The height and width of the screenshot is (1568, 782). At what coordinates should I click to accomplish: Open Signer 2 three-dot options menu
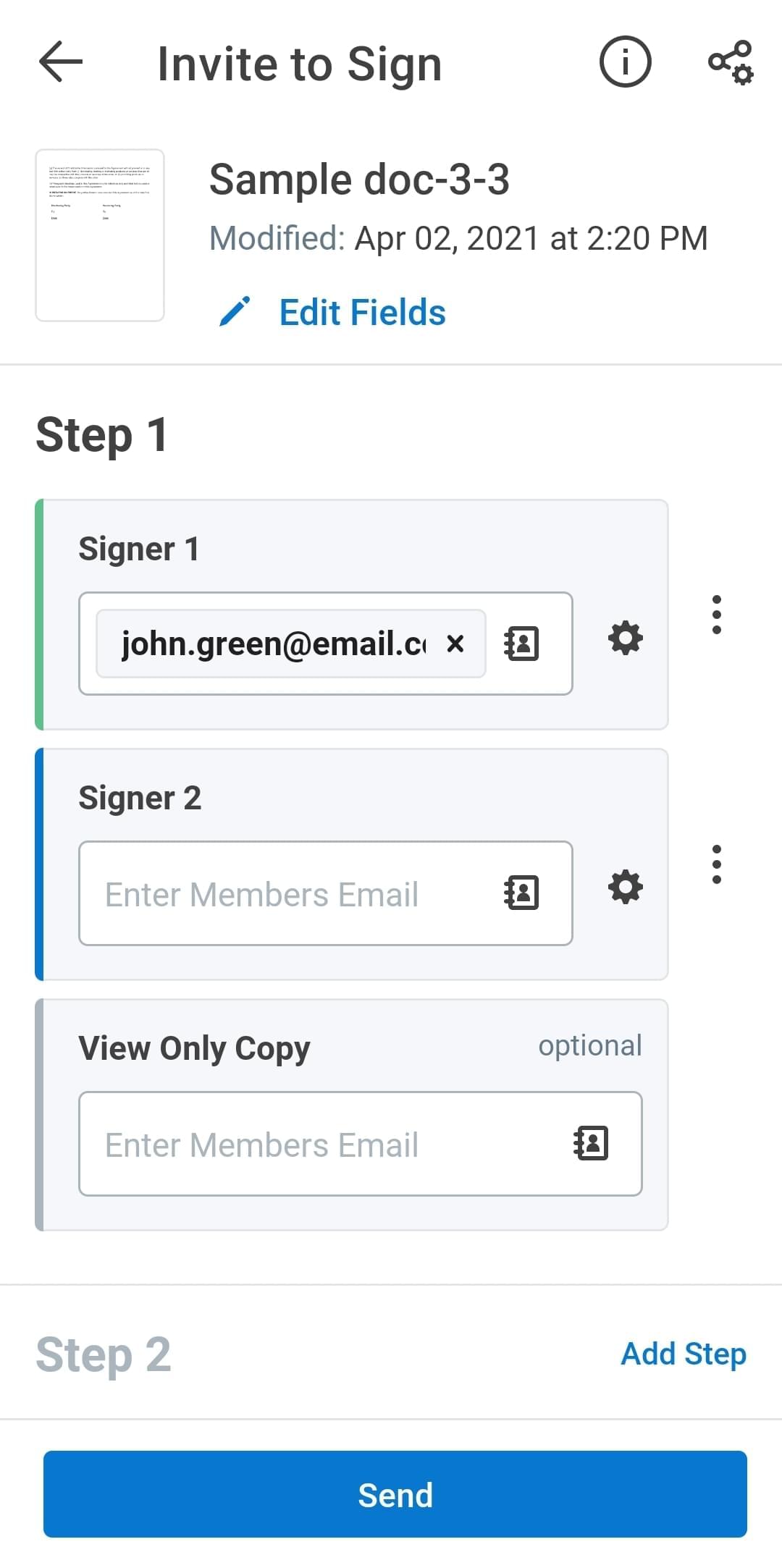coord(717,864)
